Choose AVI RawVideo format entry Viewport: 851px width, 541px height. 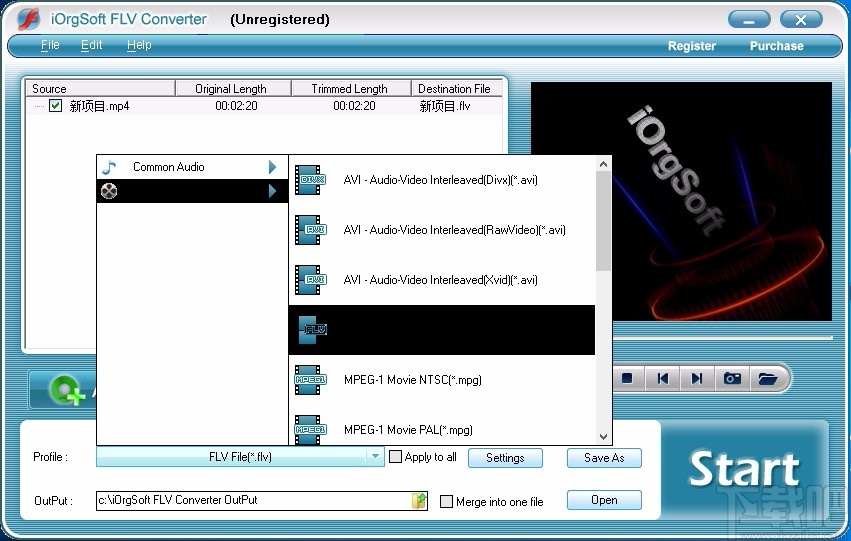point(442,230)
